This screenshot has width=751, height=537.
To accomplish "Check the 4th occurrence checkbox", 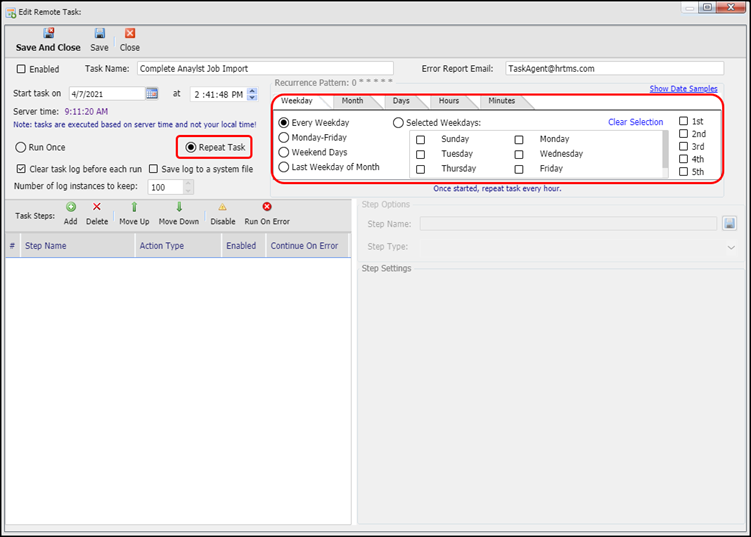I will 683,159.
